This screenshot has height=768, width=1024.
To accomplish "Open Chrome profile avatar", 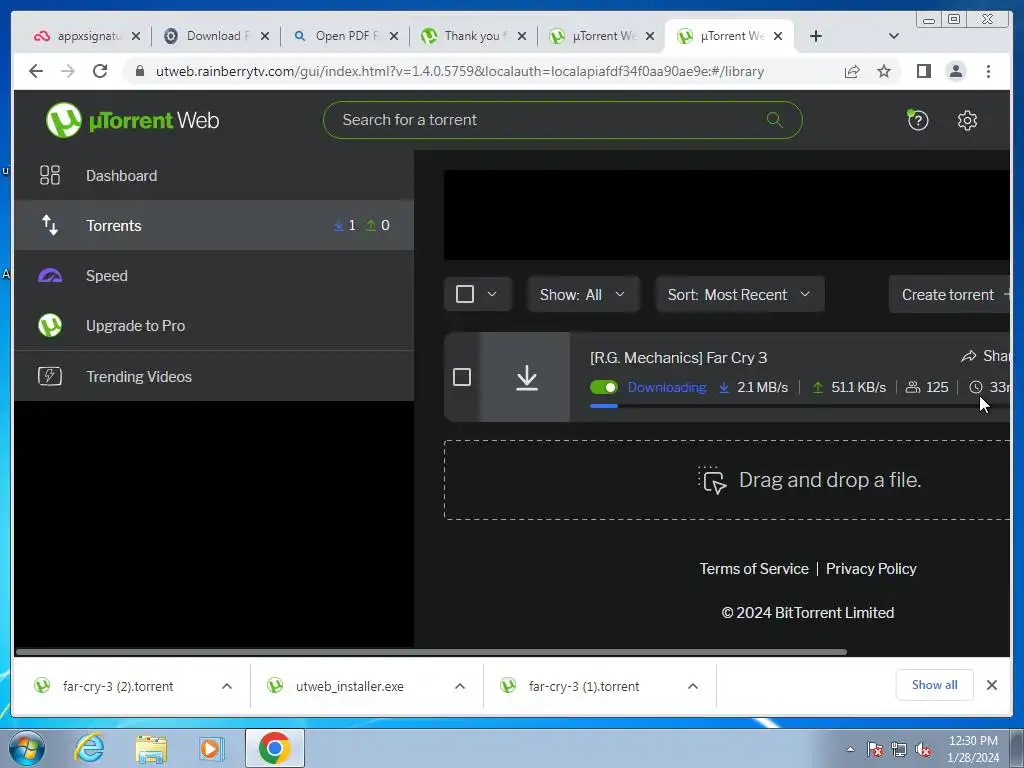I will pyautogui.click(x=955, y=71).
